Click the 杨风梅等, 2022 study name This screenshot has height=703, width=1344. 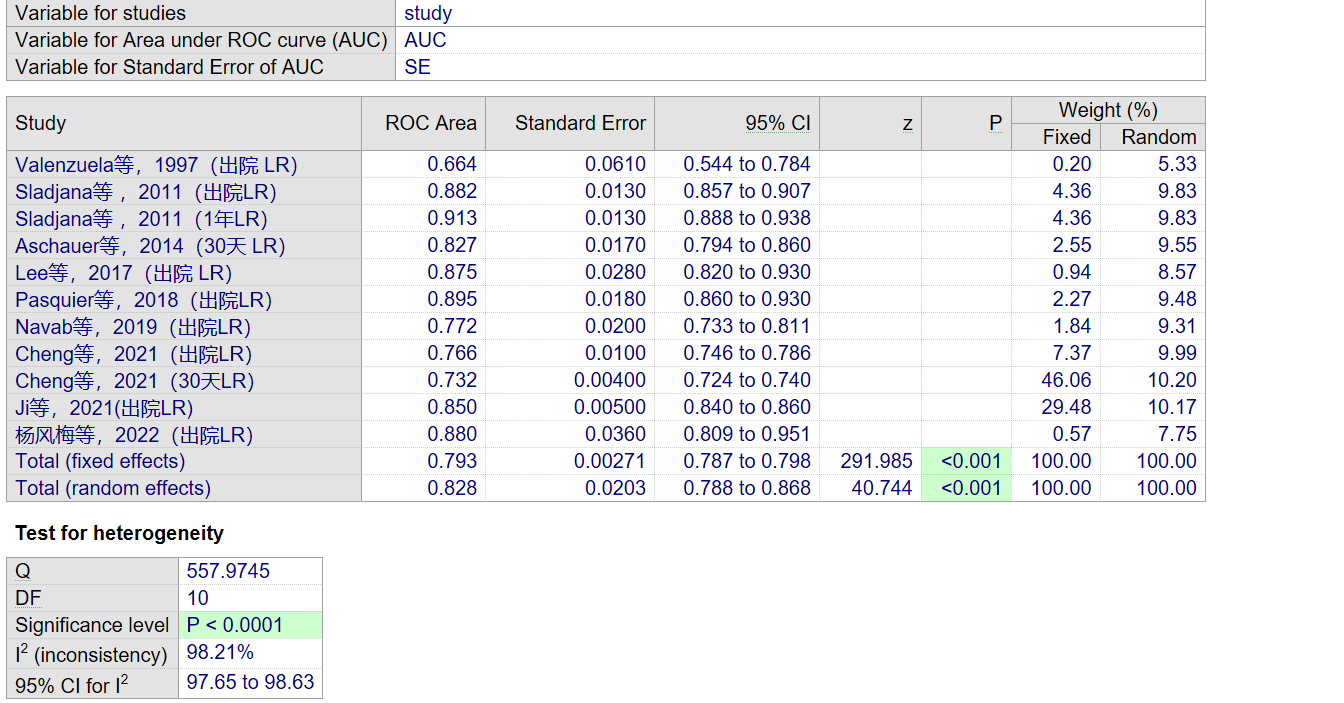(x=134, y=434)
